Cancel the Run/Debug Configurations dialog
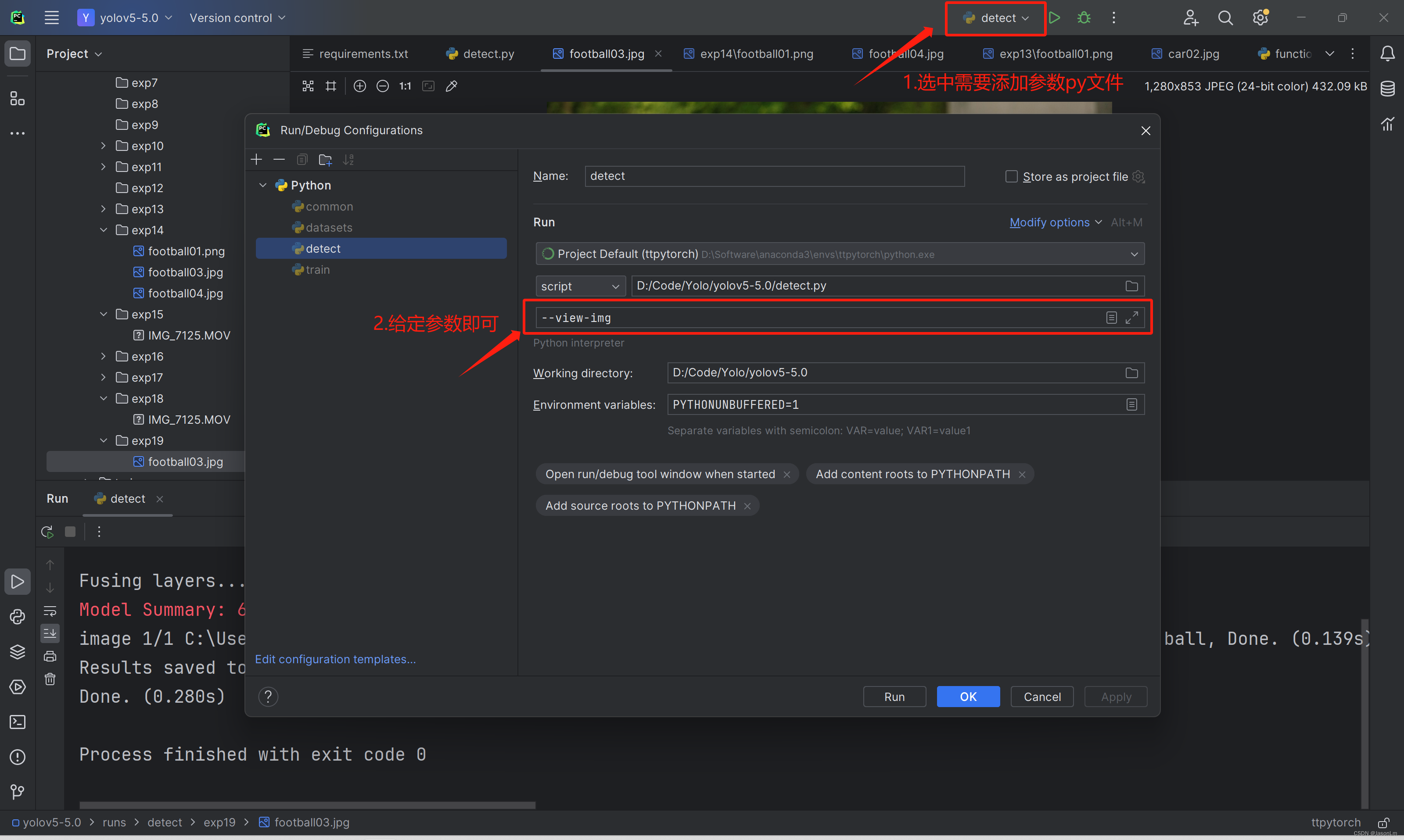Viewport: 1404px width, 840px height. pos(1042,697)
